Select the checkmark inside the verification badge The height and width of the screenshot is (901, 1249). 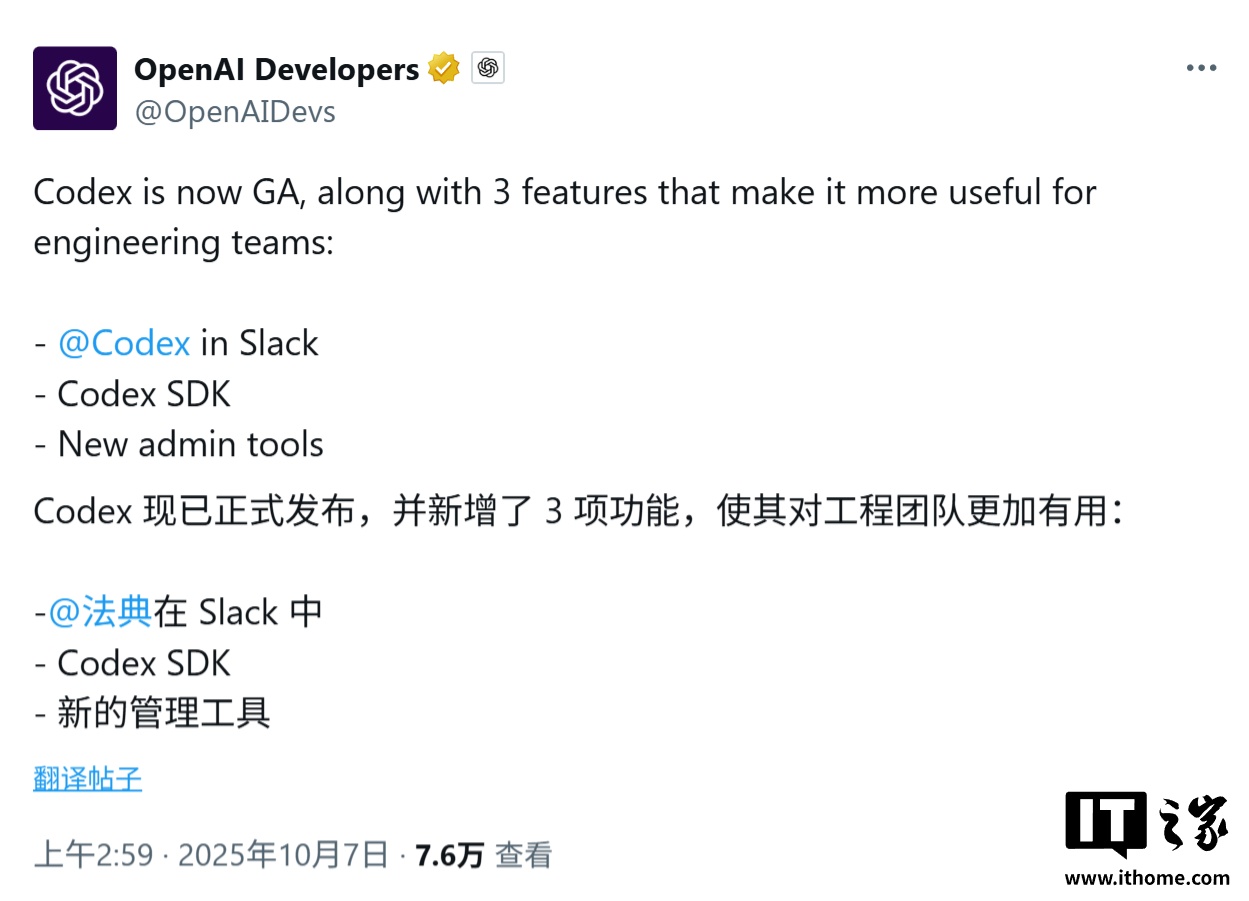[444, 68]
